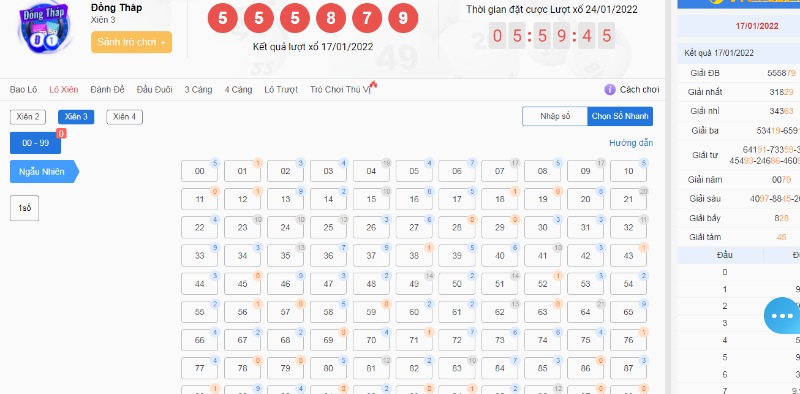Pick number 64 in the grid
Image resolution: width=800 pixels, height=394 pixels.
pos(585,312)
